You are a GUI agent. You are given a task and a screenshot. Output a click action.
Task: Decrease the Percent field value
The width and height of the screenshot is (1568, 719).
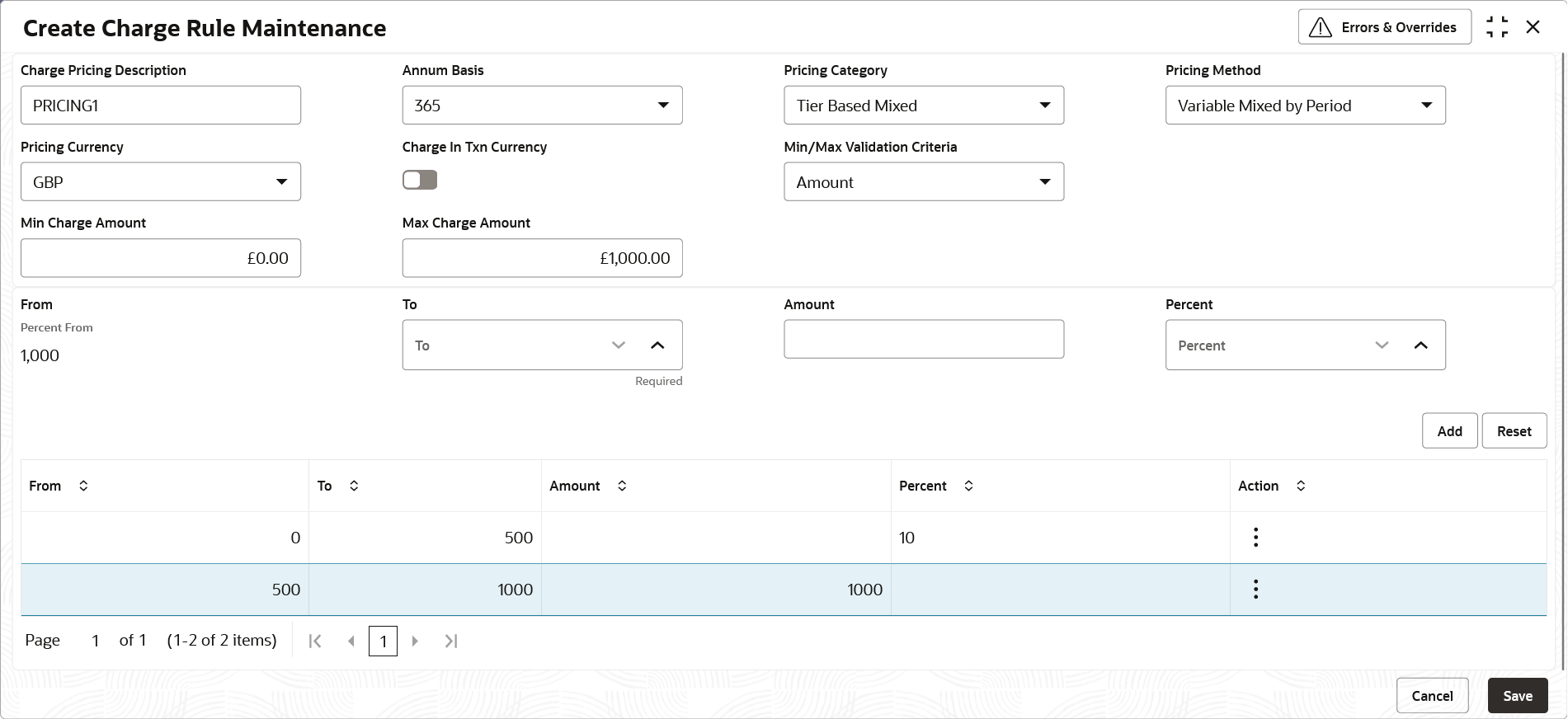click(1382, 345)
